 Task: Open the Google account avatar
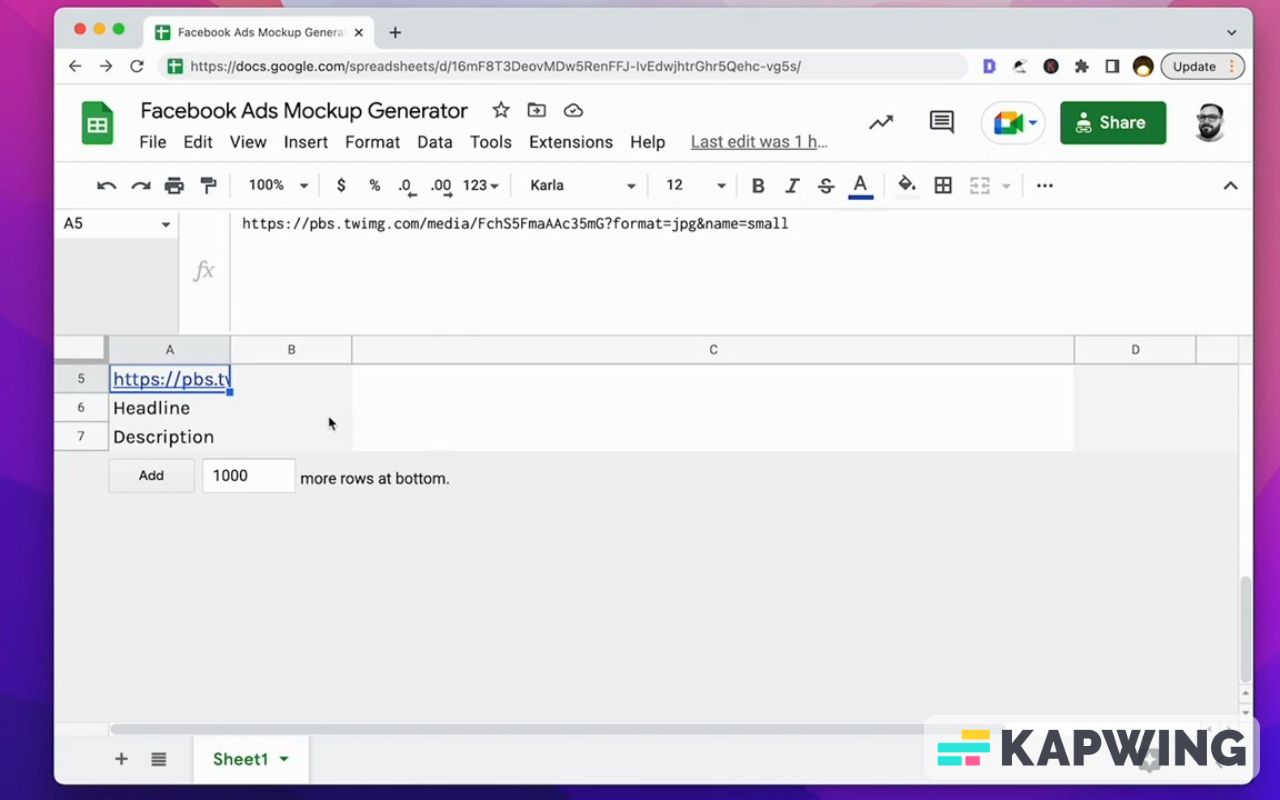pos(1210,122)
